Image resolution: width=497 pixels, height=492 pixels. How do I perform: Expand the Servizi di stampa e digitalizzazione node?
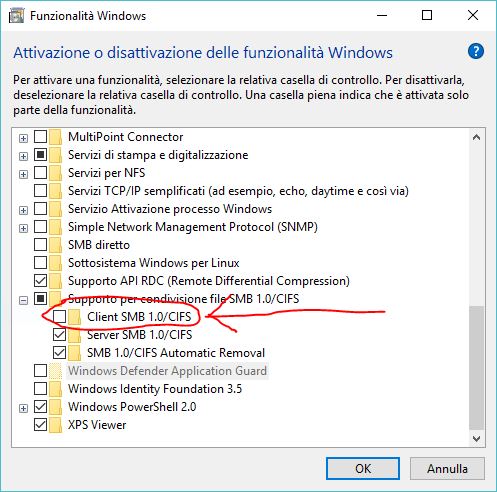23,156
